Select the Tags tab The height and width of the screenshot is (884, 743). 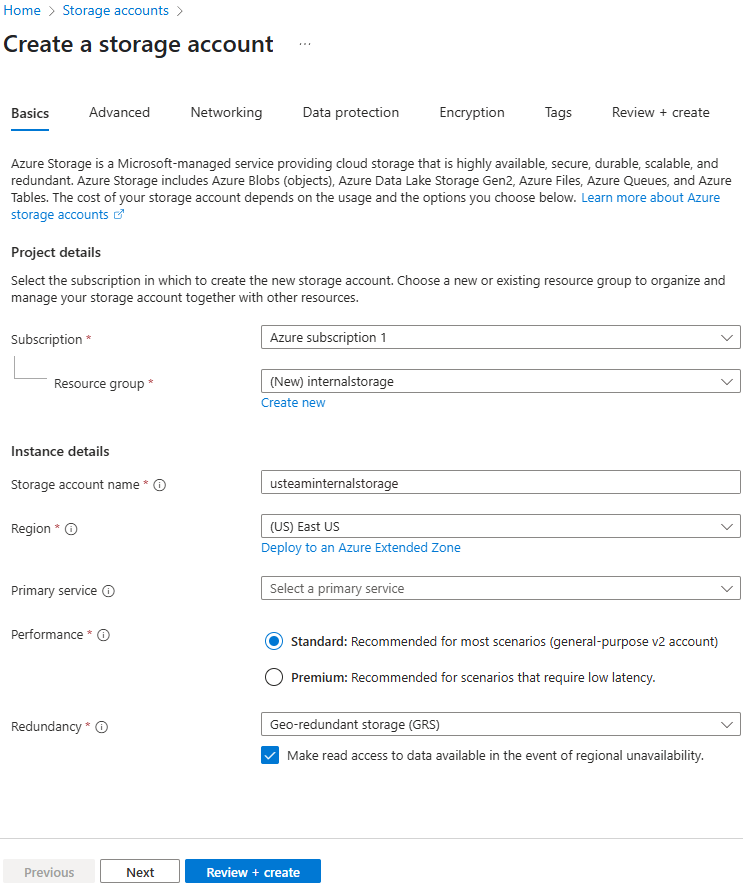558,113
